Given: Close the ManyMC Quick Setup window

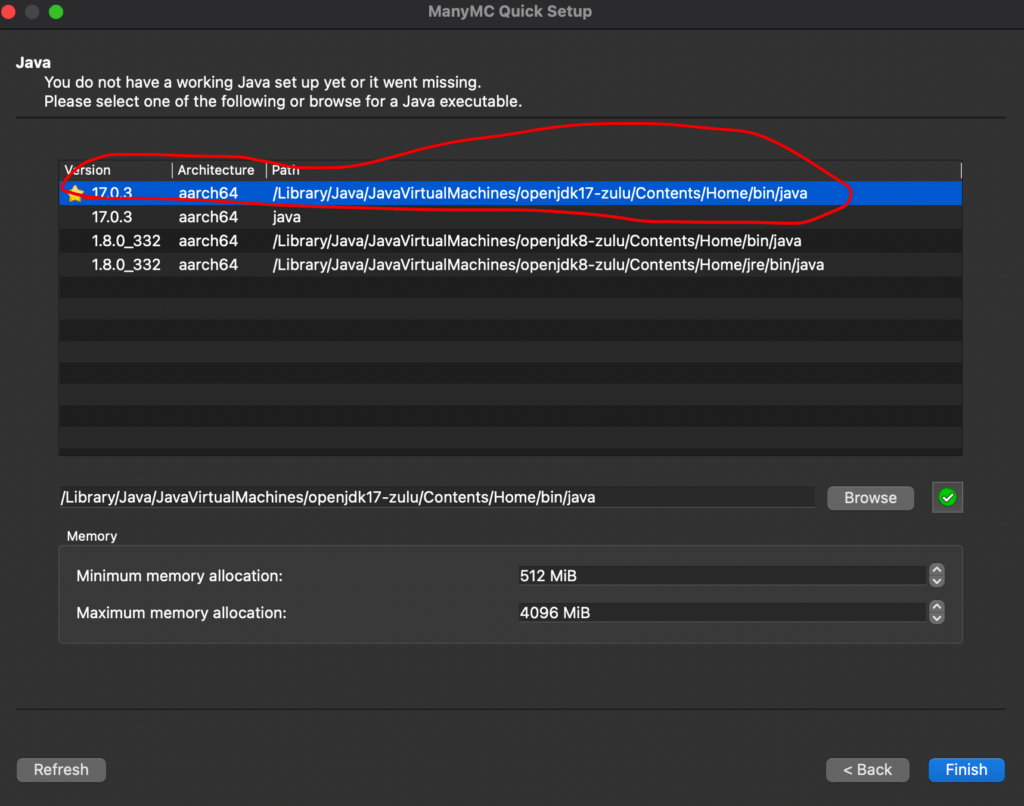Looking at the screenshot, I should [x=8, y=12].
